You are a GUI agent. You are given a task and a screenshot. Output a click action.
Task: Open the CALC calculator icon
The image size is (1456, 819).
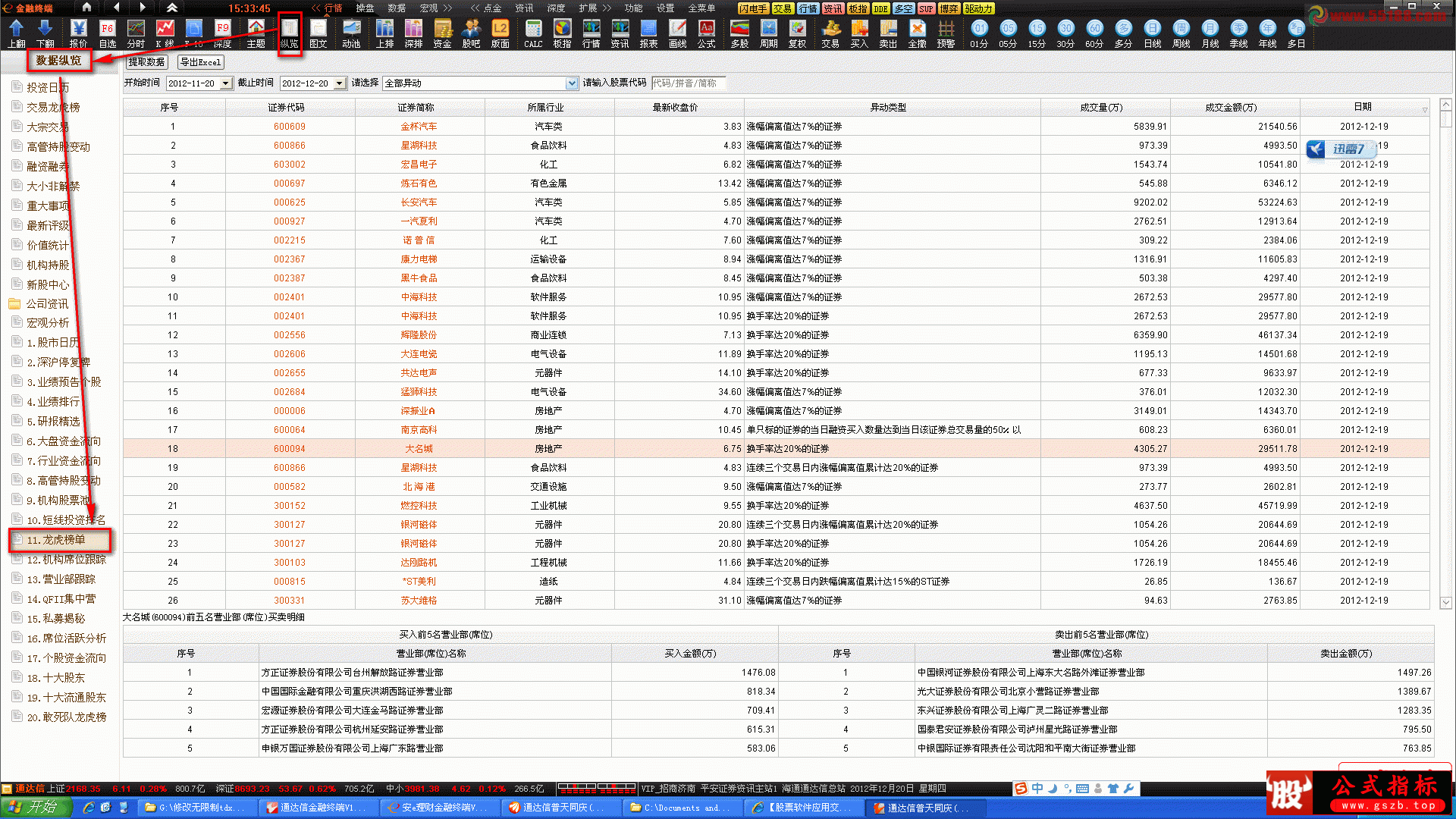point(533,33)
